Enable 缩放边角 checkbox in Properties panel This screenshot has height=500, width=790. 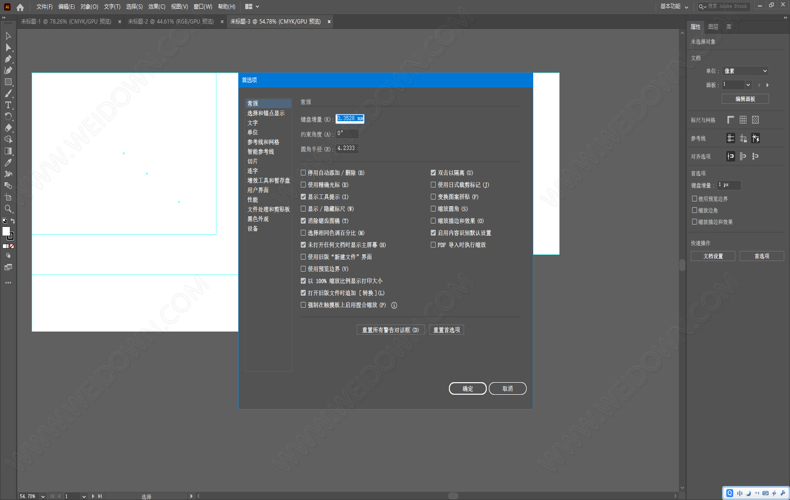click(694, 210)
